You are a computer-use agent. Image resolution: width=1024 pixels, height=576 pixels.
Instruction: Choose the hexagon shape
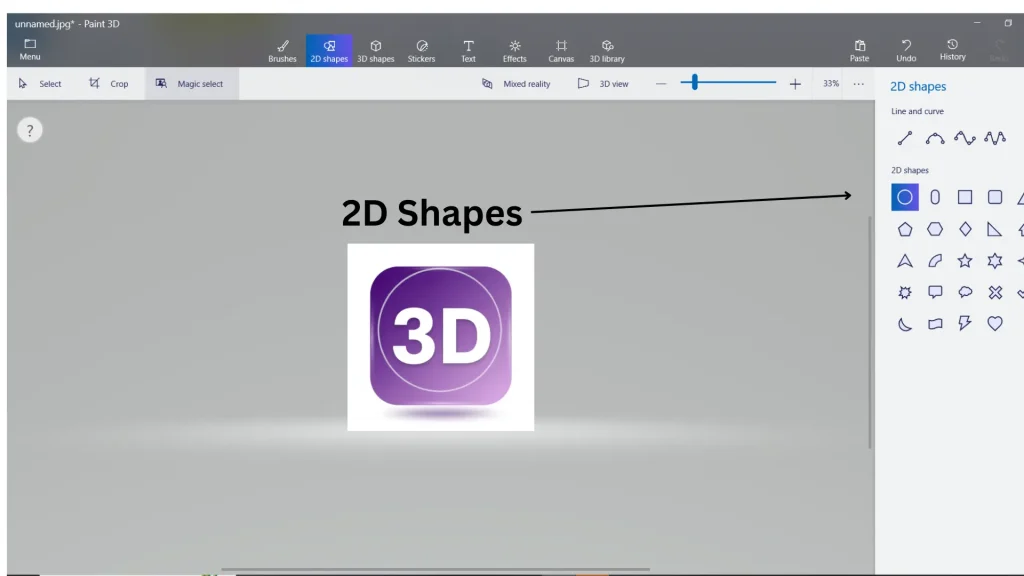[x=936, y=229]
